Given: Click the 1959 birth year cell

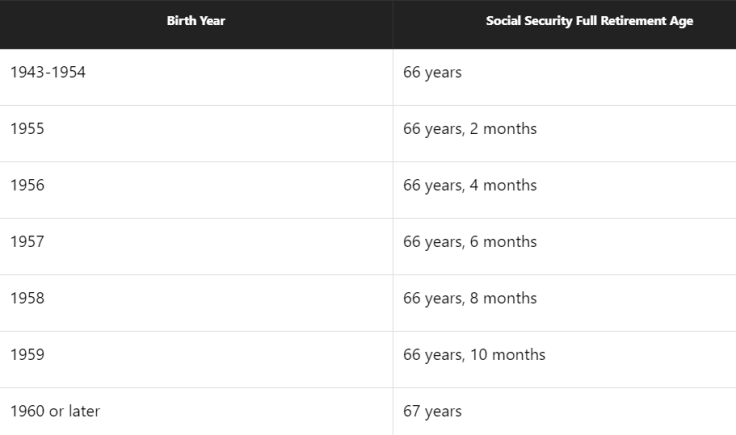Looking at the screenshot, I should 196,359.
